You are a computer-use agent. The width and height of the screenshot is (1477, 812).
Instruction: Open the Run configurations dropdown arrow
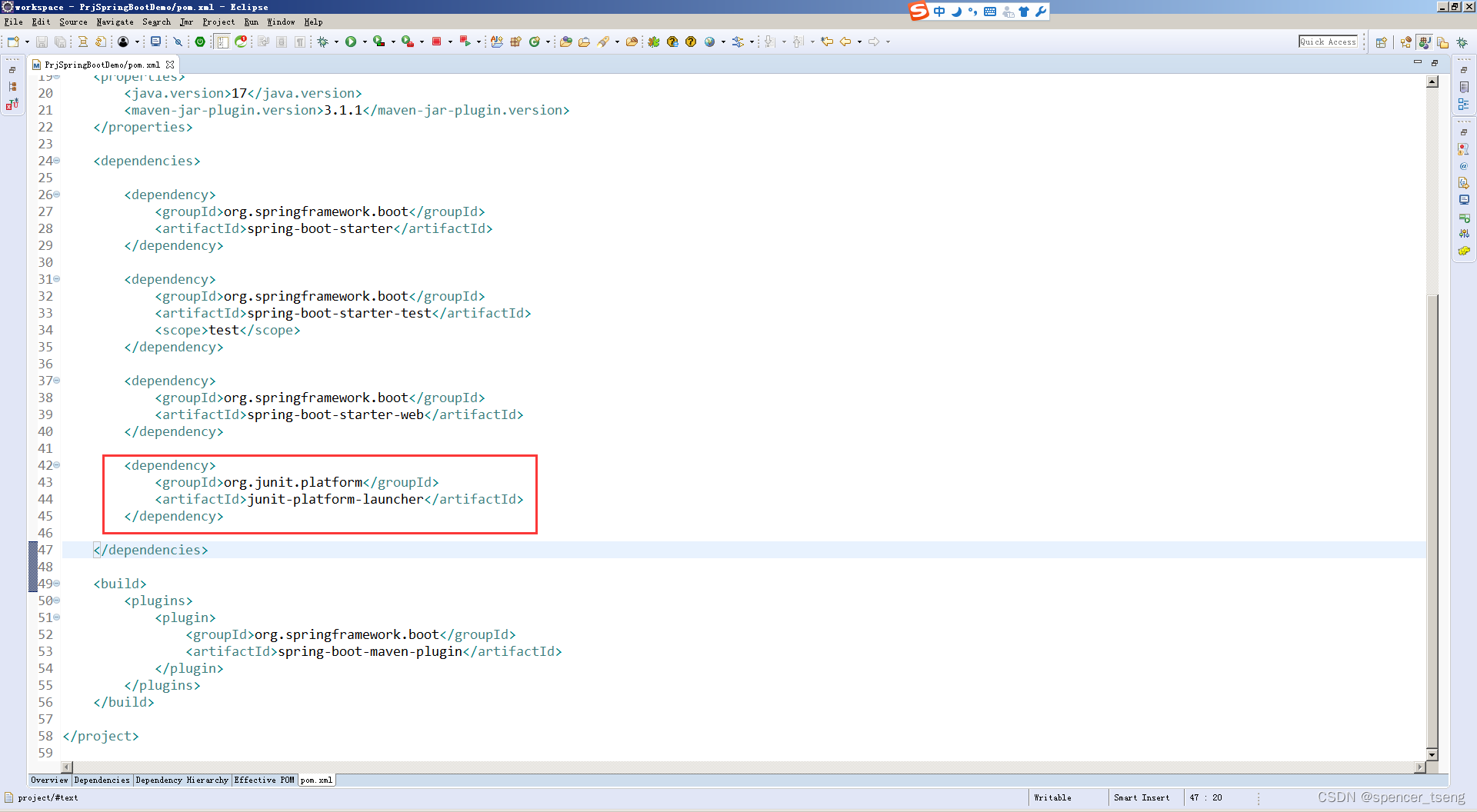365,42
